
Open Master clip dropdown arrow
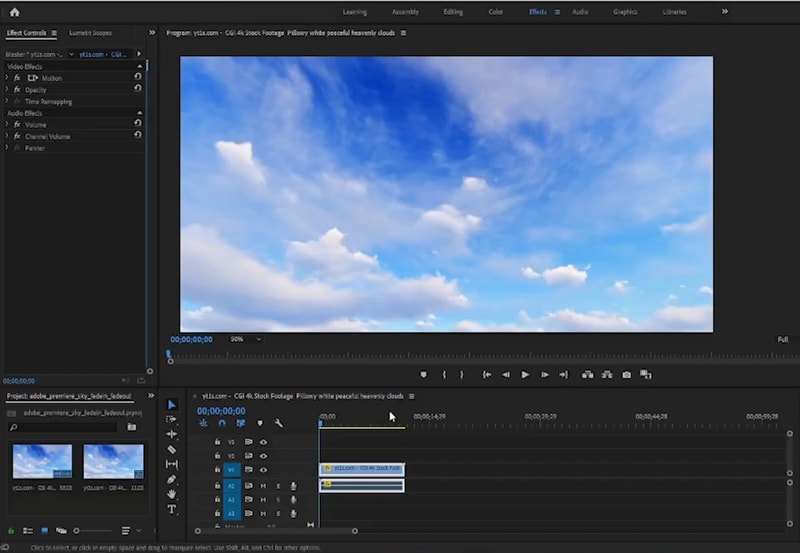click(71, 54)
